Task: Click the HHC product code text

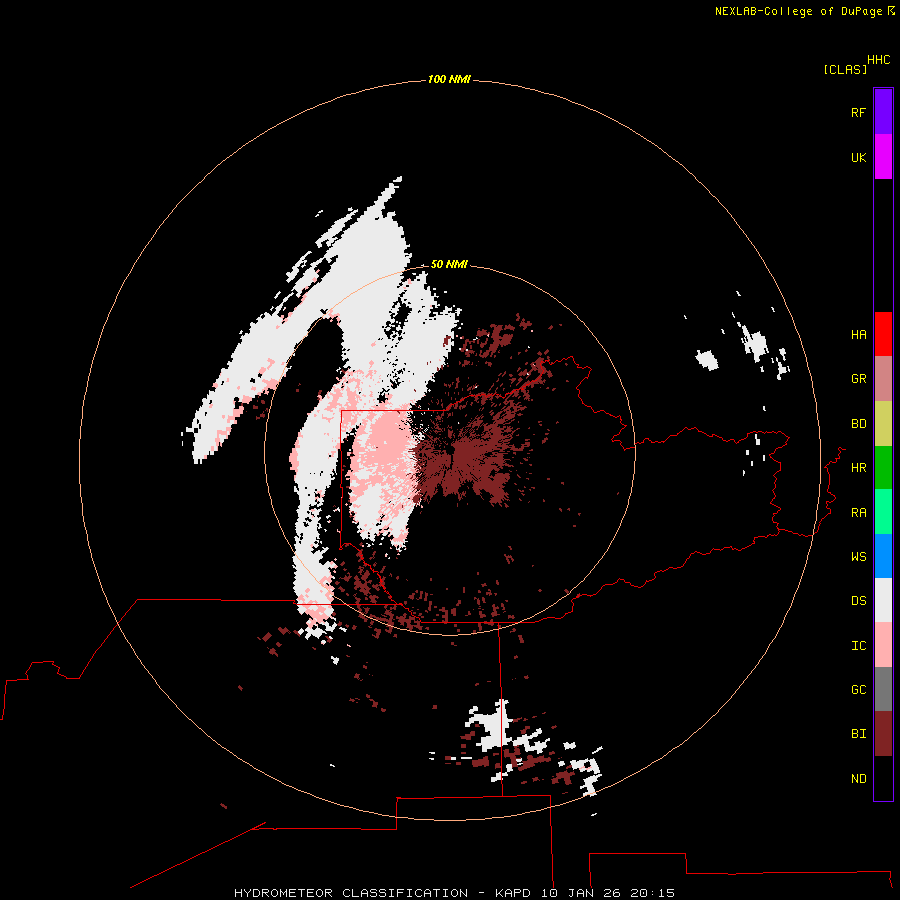Action: (878, 60)
